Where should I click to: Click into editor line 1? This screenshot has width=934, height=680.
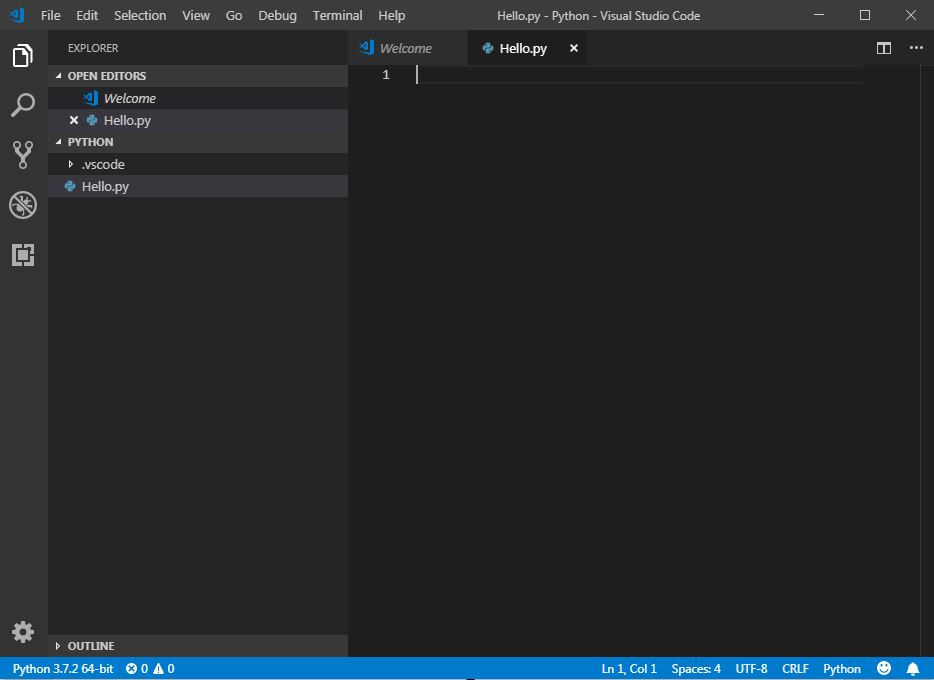point(638,74)
